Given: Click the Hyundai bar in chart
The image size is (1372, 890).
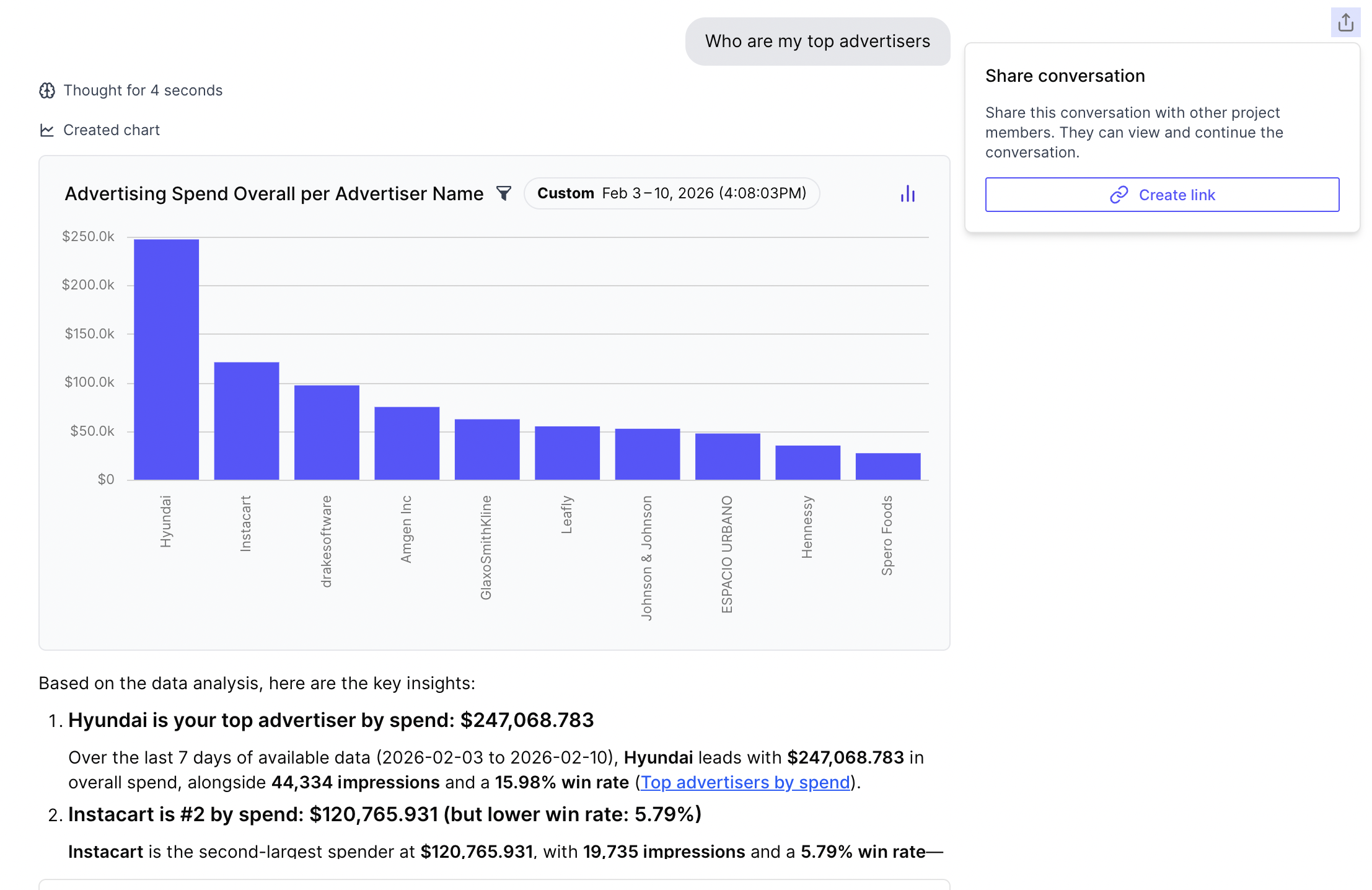Looking at the screenshot, I should click(x=166, y=359).
